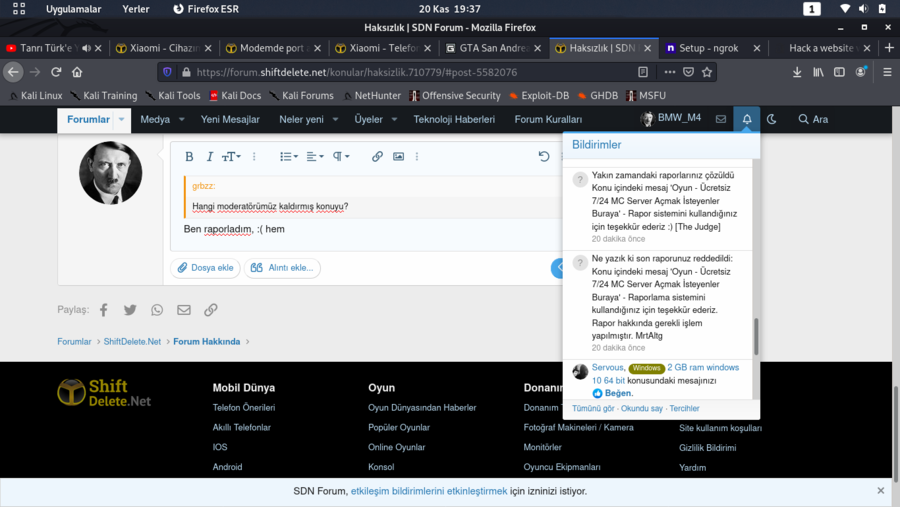The height and width of the screenshot is (507, 900).
Task: Toggle bold formatting in the editor
Action: (x=189, y=156)
